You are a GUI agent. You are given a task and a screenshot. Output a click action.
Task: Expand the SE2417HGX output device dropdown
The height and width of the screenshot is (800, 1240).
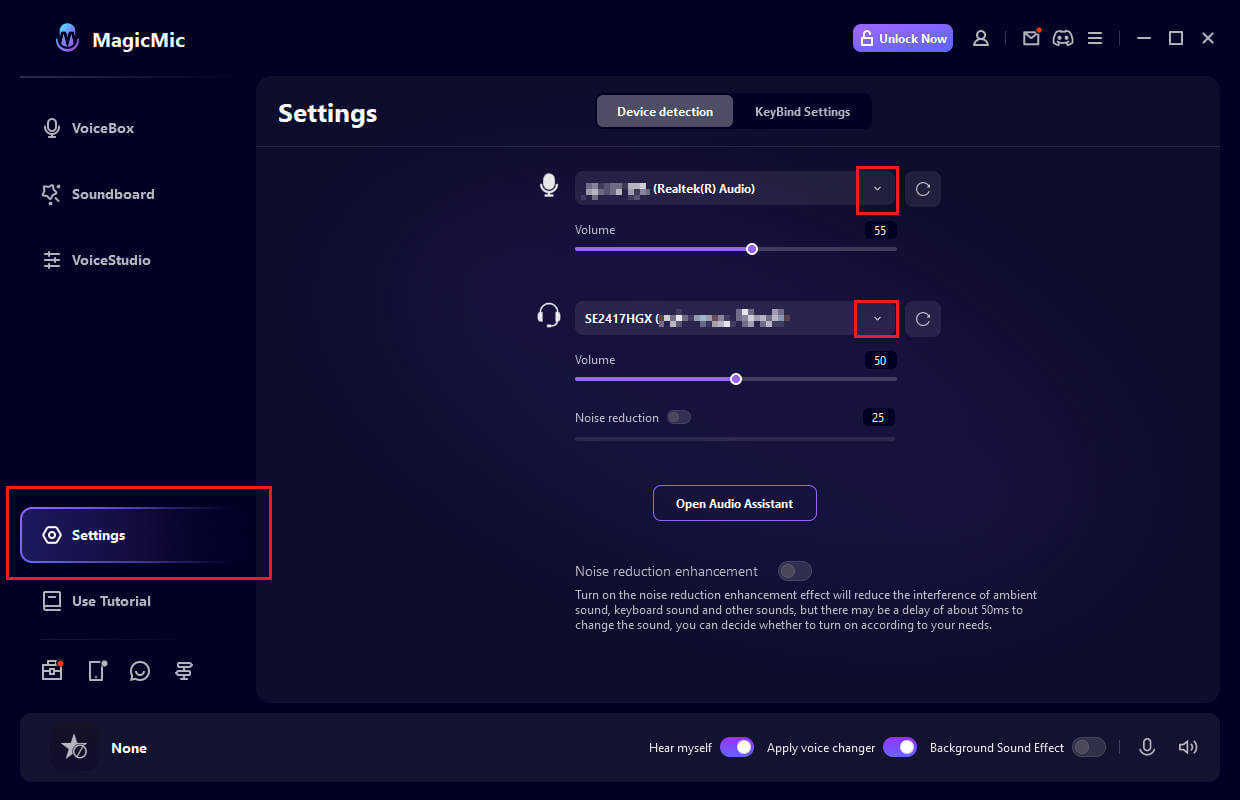pos(877,318)
